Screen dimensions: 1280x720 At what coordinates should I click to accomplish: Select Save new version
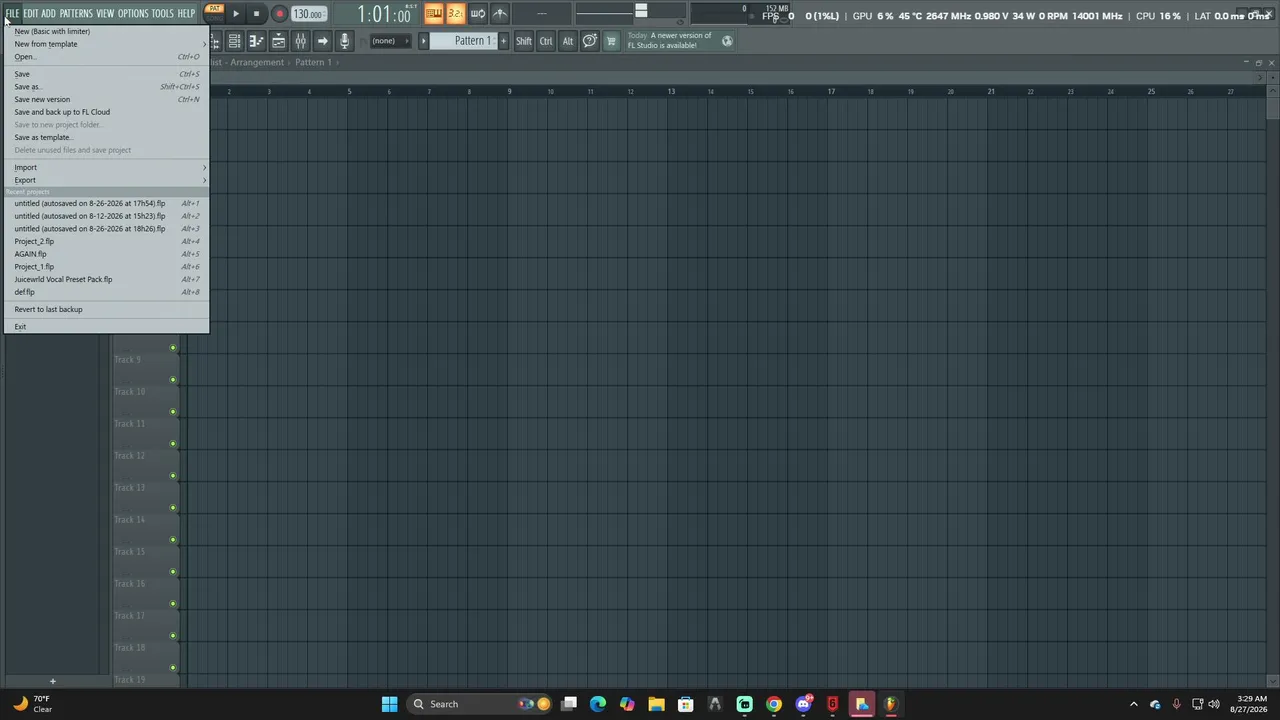(106, 99)
